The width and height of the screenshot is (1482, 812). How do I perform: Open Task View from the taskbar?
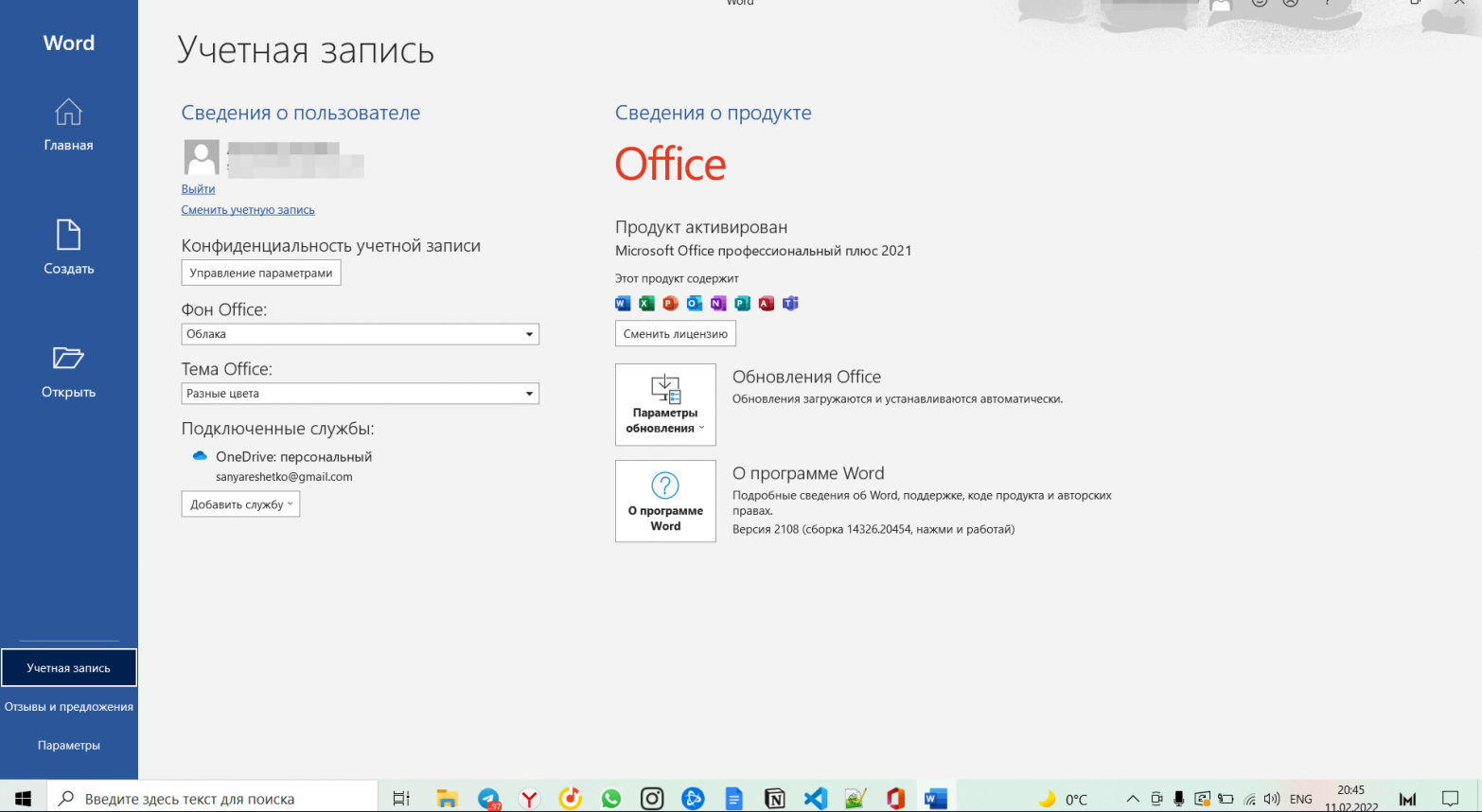pyautogui.click(x=401, y=799)
